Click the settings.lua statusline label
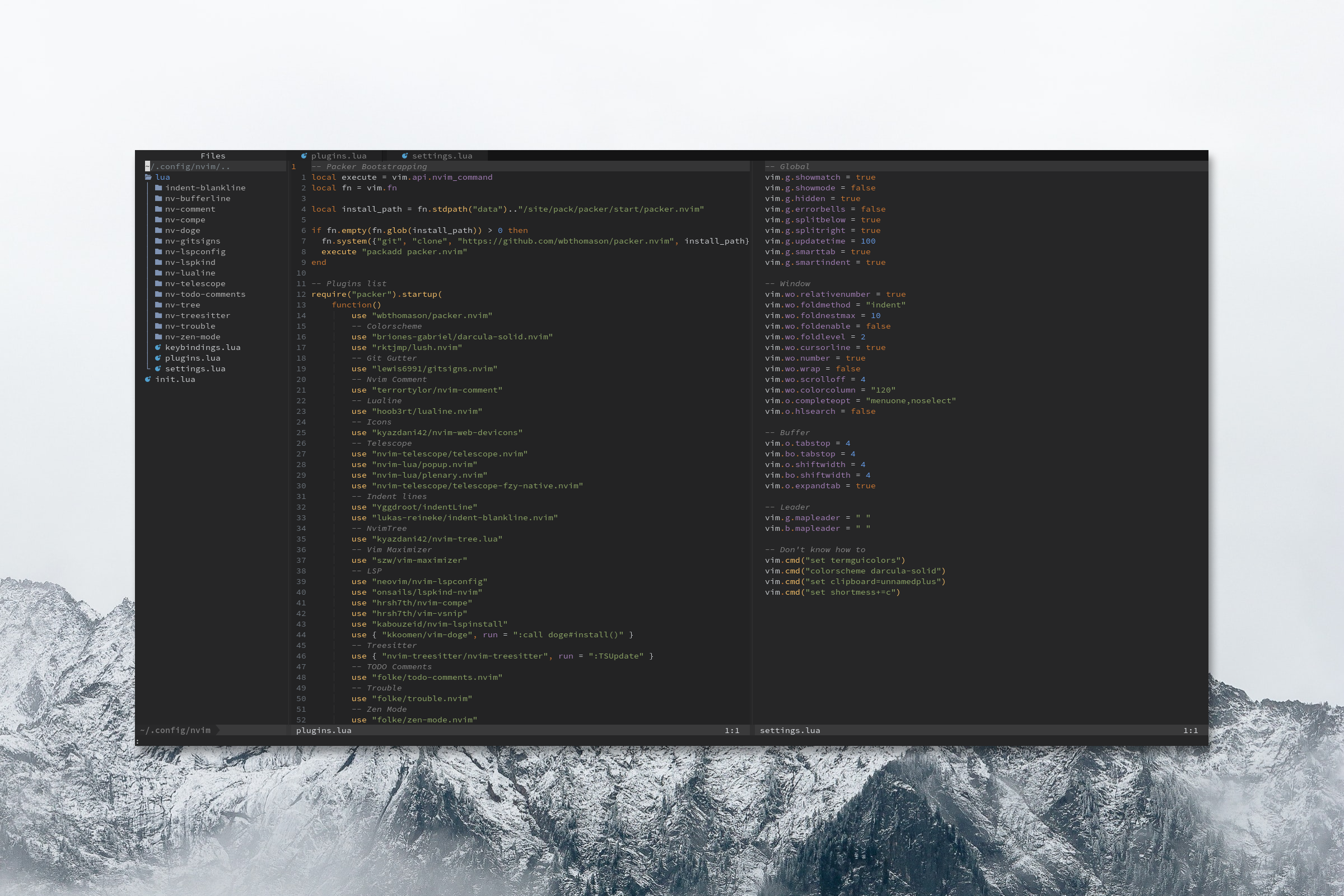The width and height of the screenshot is (1344, 896). pyautogui.click(x=790, y=730)
